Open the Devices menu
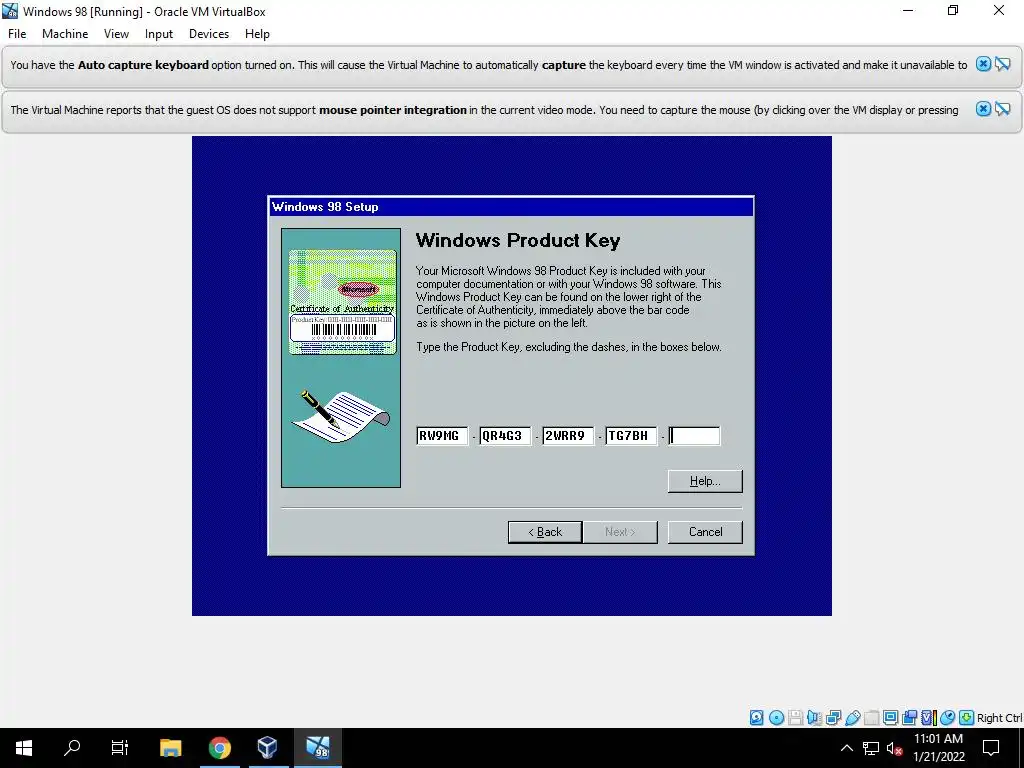 point(209,34)
